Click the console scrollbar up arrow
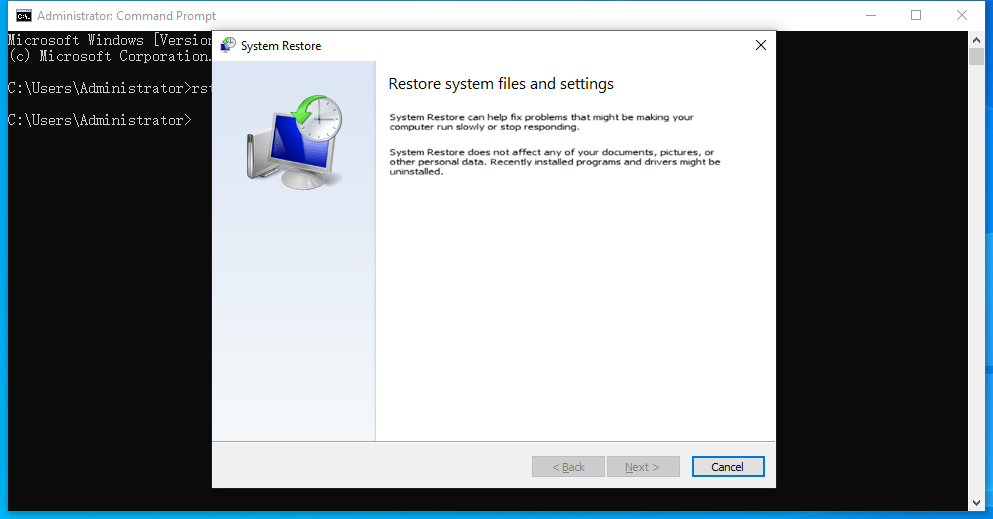The height and width of the screenshot is (519, 993). 977,39
